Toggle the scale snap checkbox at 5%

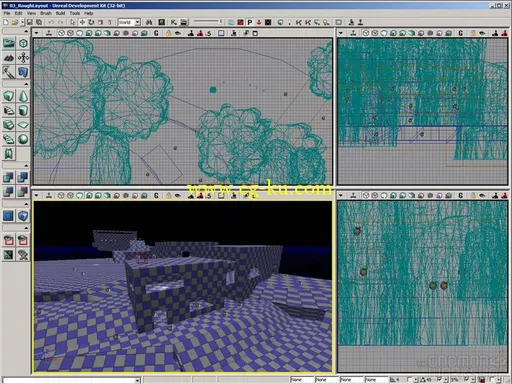466,380
